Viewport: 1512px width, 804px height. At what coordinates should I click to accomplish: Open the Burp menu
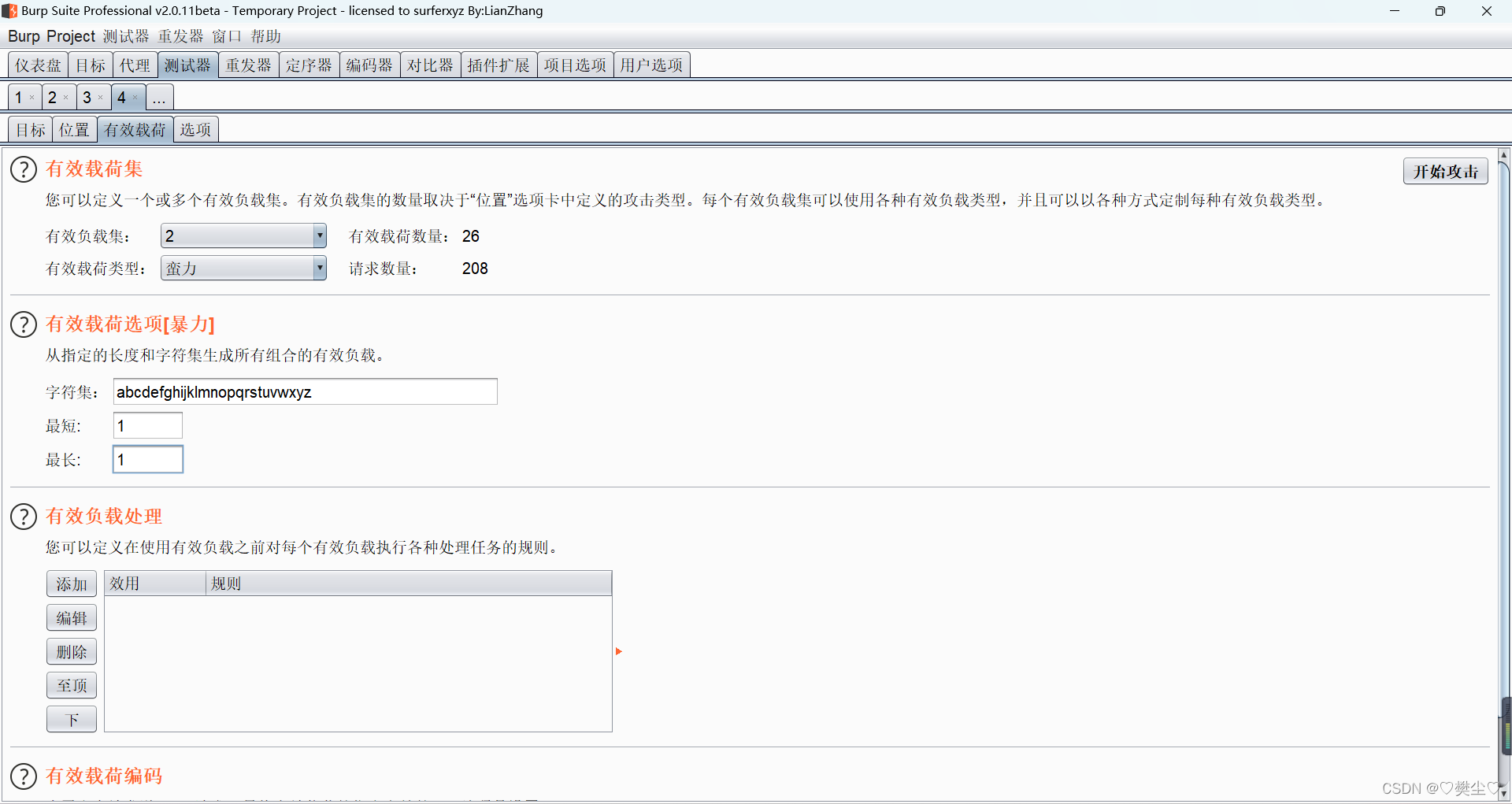[24, 36]
